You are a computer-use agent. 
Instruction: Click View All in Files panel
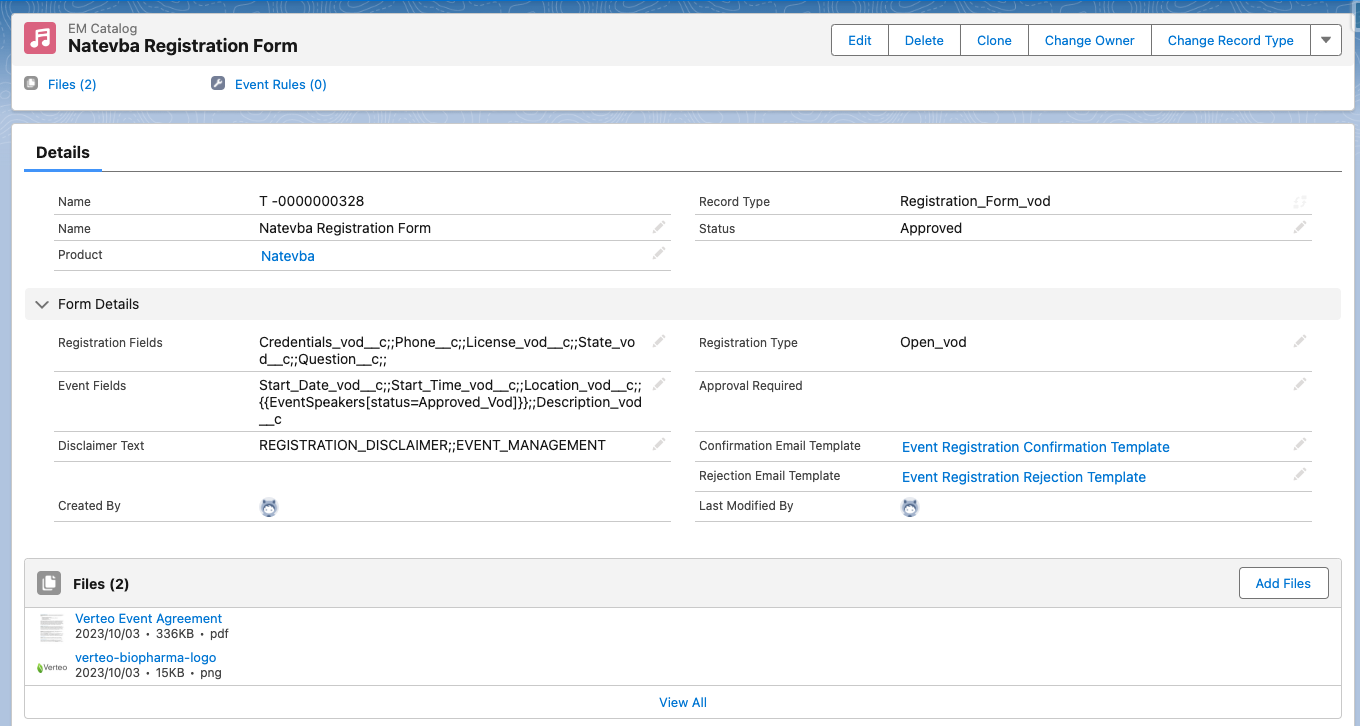[x=682, y=702]
